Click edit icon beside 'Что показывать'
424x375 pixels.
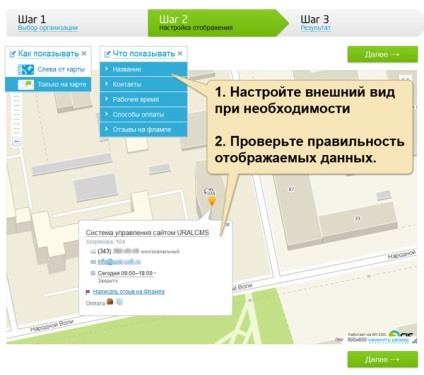[107, 54]
